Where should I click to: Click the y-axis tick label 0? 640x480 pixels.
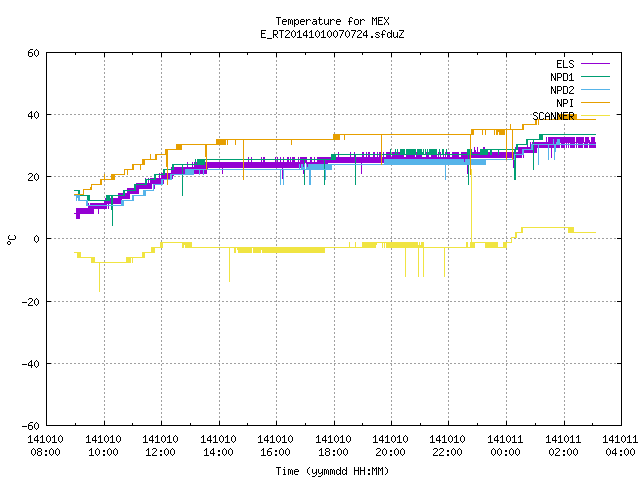pyautogui.click(x=37, y=239)
